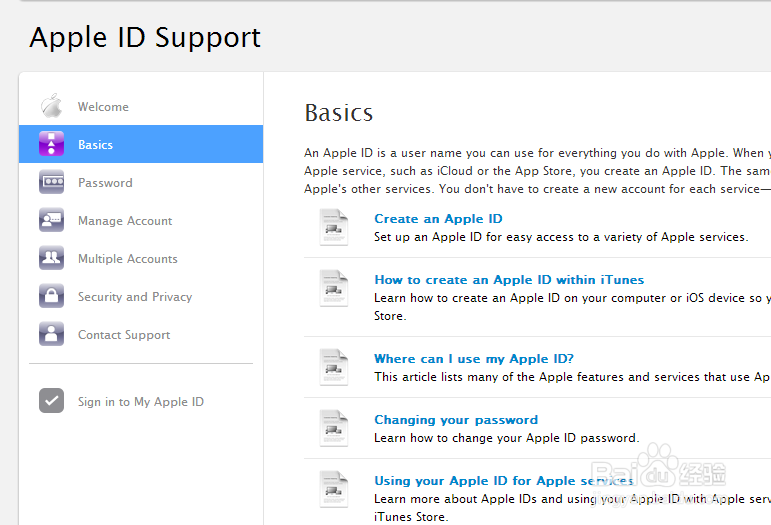The height and width of the screenshot is (525, 771).
Task: Open the Create an Apple ID article
Action: click(438, 219)
